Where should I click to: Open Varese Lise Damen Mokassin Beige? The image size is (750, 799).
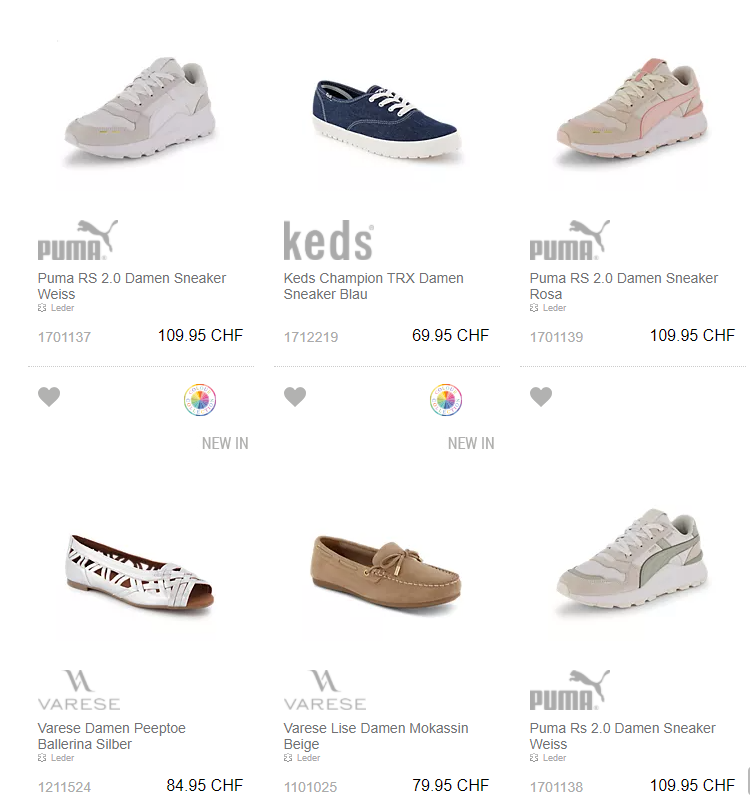tap(375, 736)
